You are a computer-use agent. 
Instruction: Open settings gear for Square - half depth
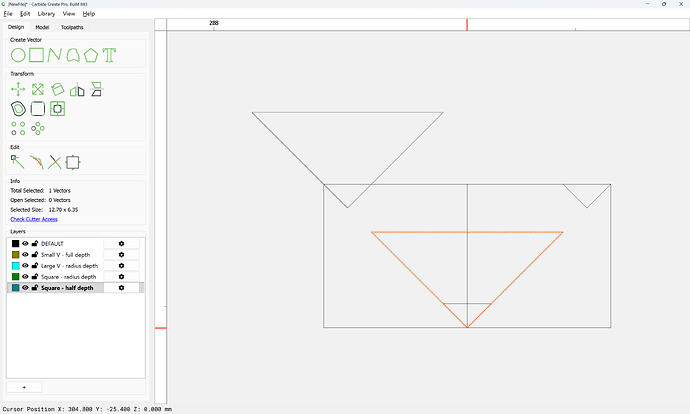tap(121, 288)
